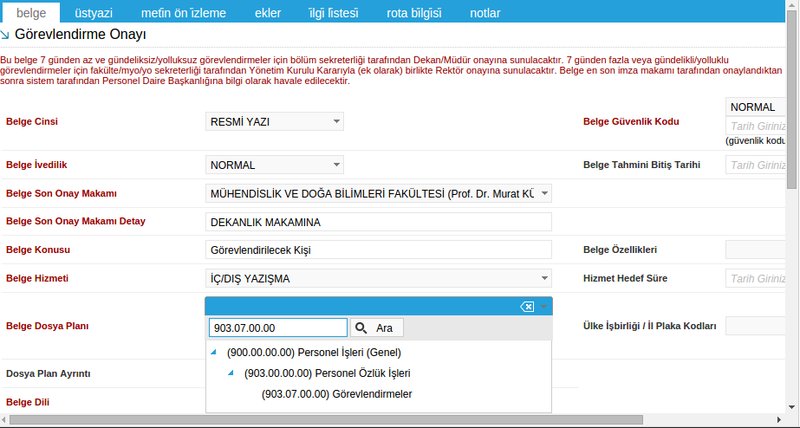800x428 pixels.
Task: Switch to the üstyazı tab
Action: click(x=95, y=13)
